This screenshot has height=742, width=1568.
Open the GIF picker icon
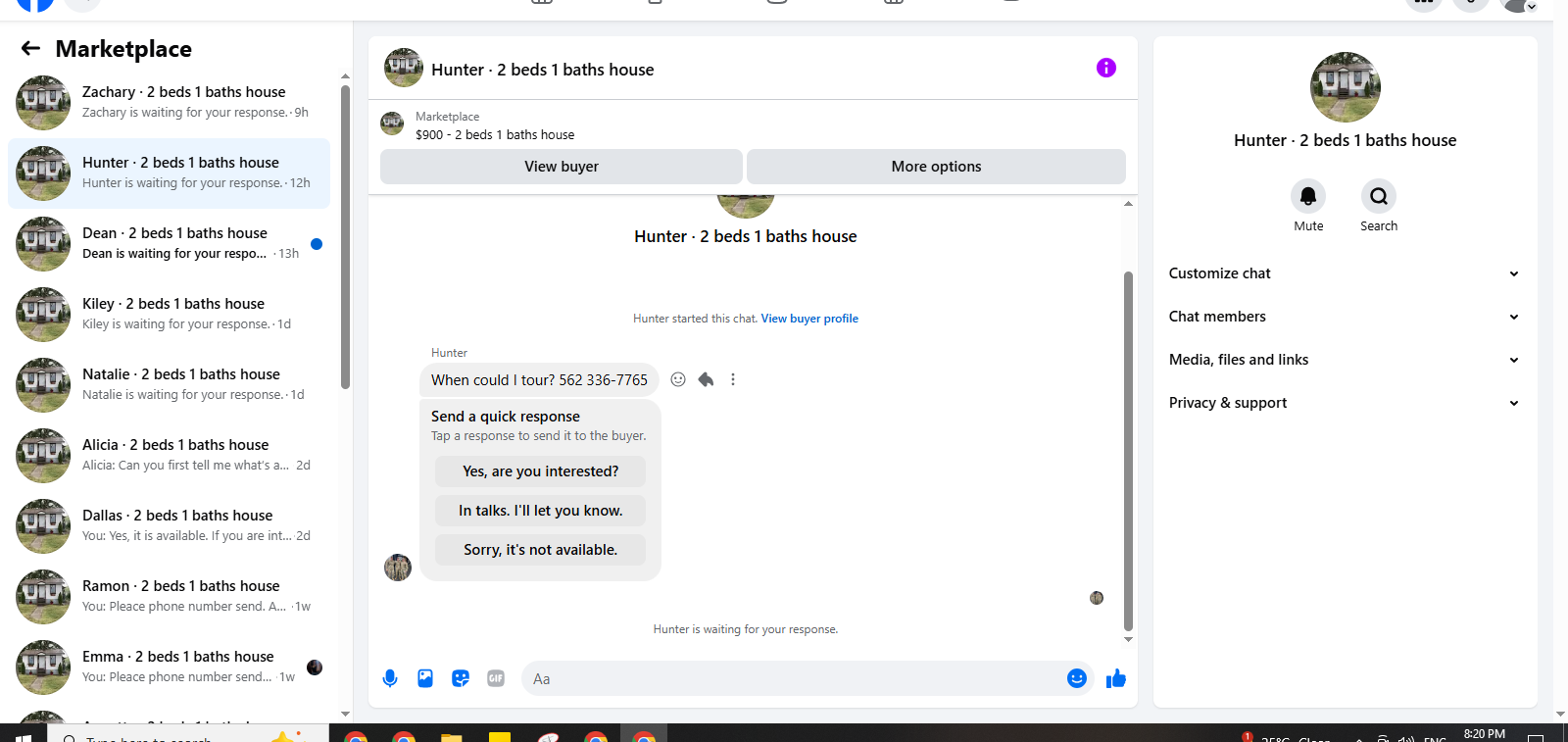point(496,678)
